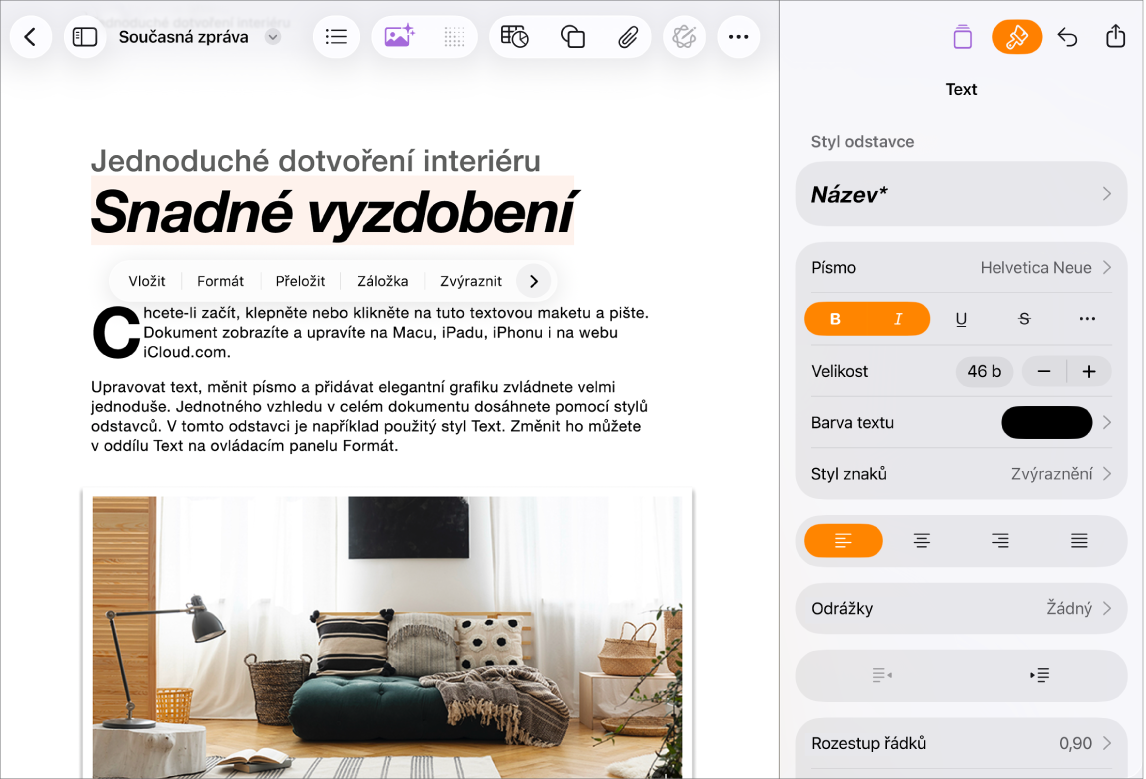Increase the paragraph indent
The image size is (1146, 779).
coord(1039,675)
